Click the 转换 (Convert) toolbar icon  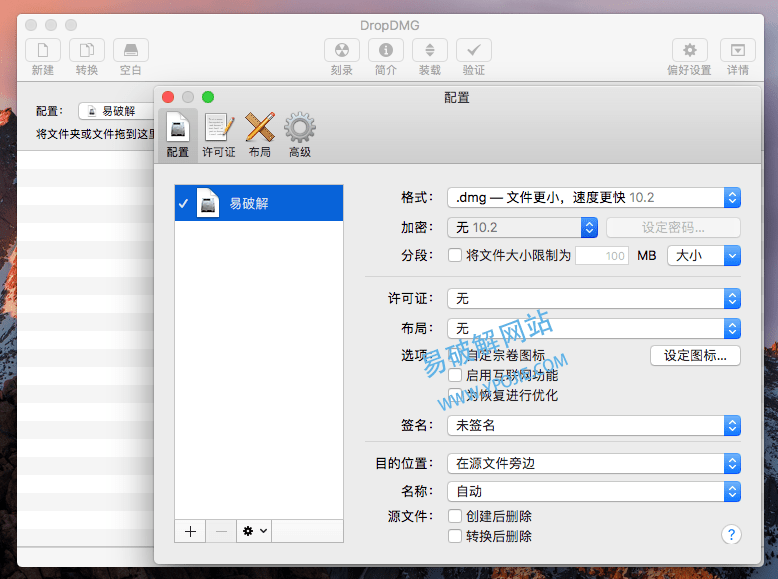click(87, 51)
